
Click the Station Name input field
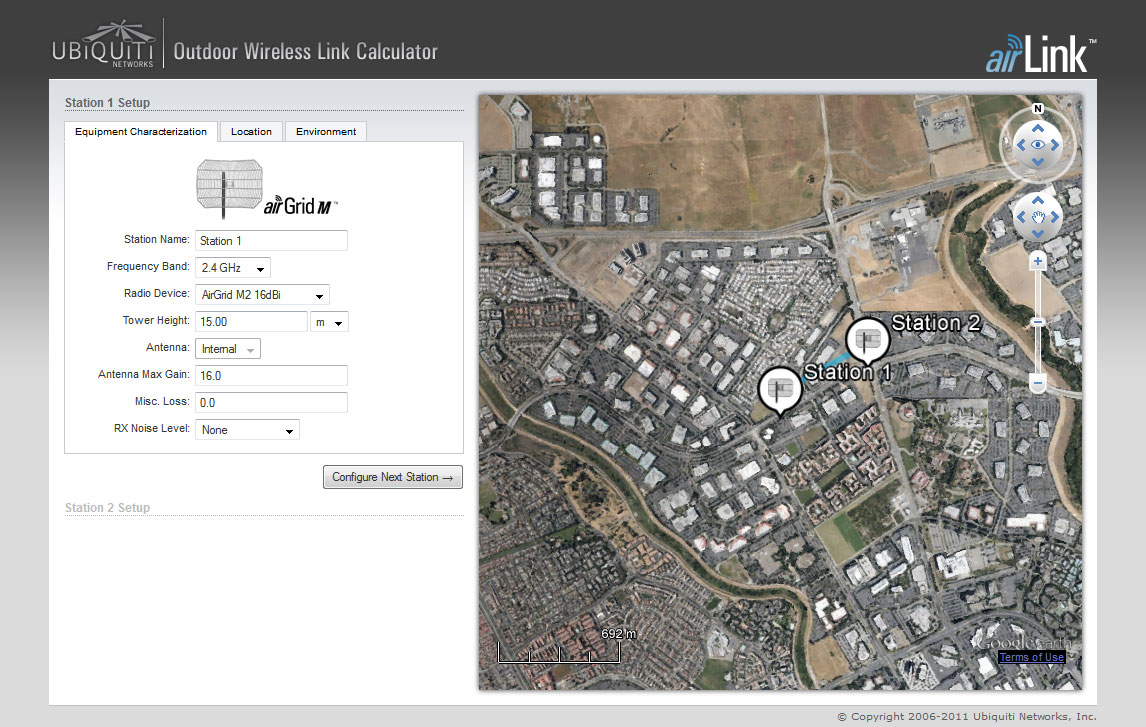271,241
